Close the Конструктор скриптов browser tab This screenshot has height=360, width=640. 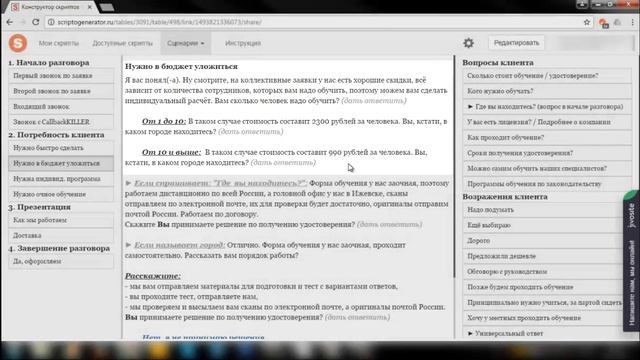[89, 7]
